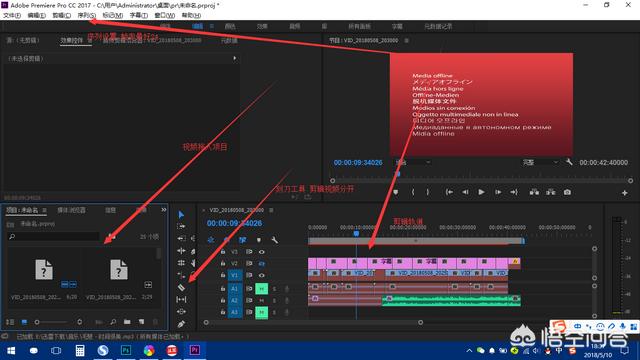Screen dimensions: 640x360
Task: Add marker in Program Monitor
Action: click(x=396, y=192)
